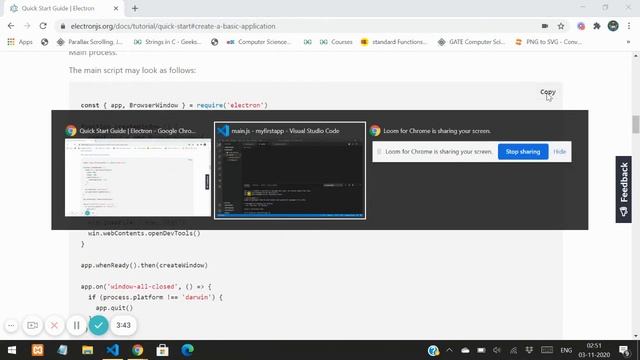The image size is (640, 360).
Task: Open the Chrome three-dot menu
Action: (x=629, y=26)
